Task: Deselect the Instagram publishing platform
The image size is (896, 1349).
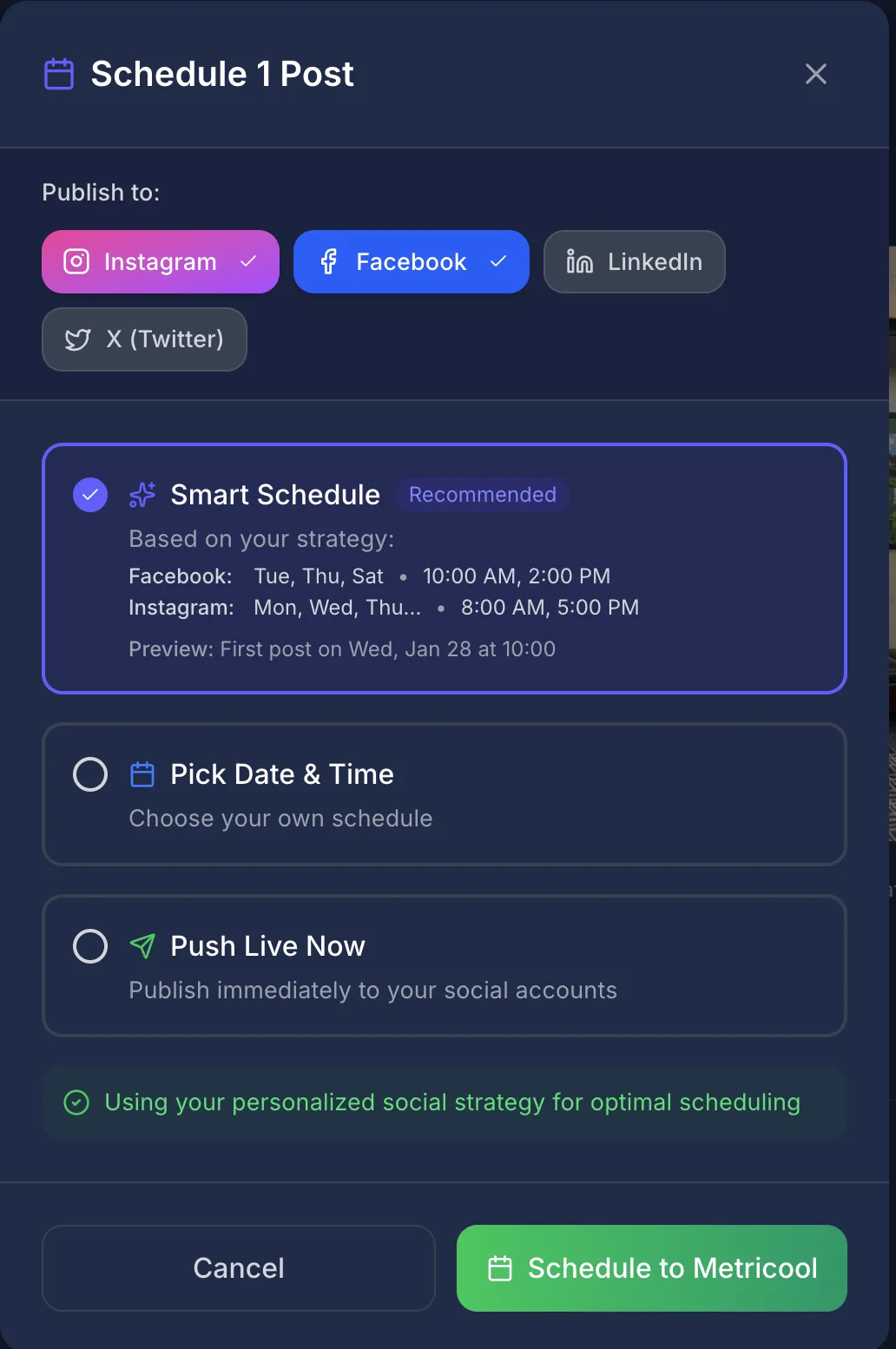Action: pos(160,261)
